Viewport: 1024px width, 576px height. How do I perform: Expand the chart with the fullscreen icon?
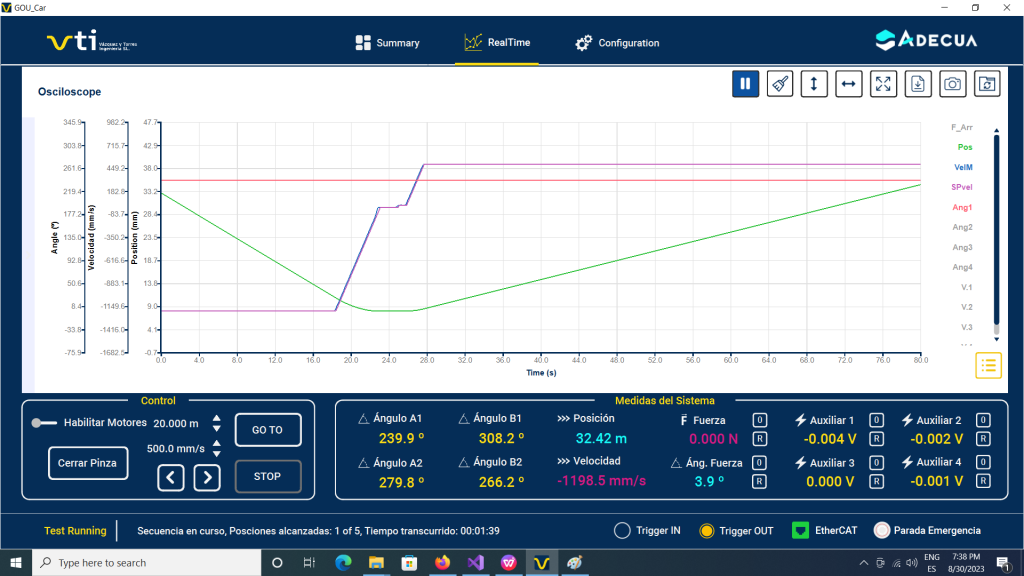tap(883, 84)
